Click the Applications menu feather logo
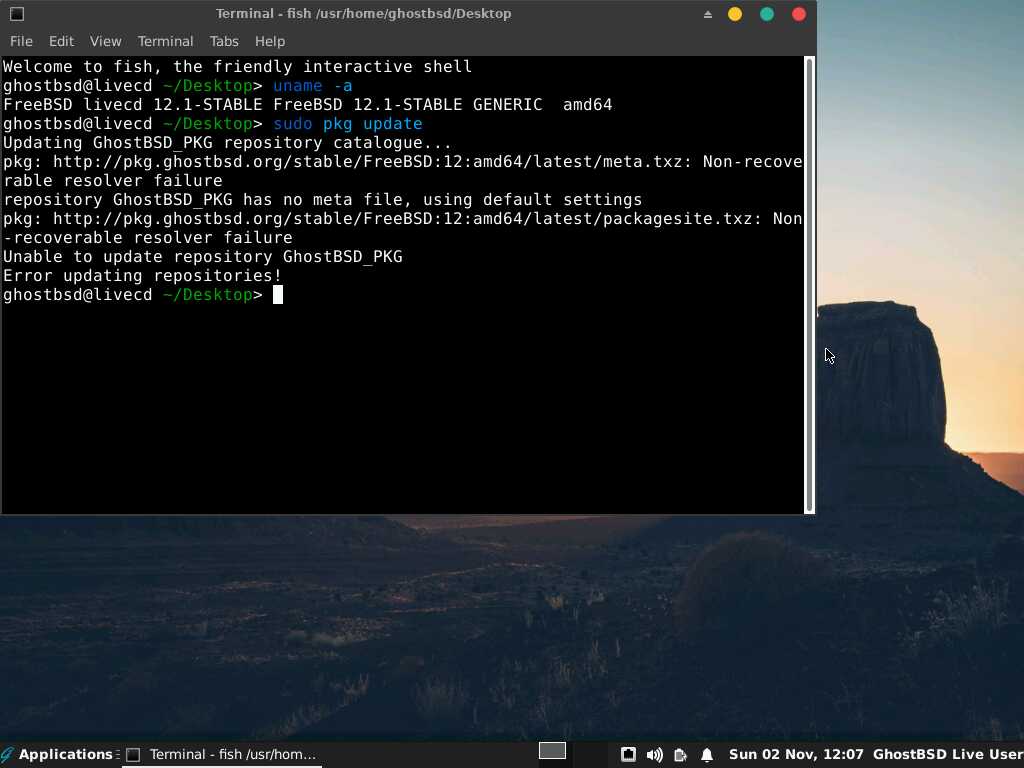1024x768 pixels. coord(8,755)
